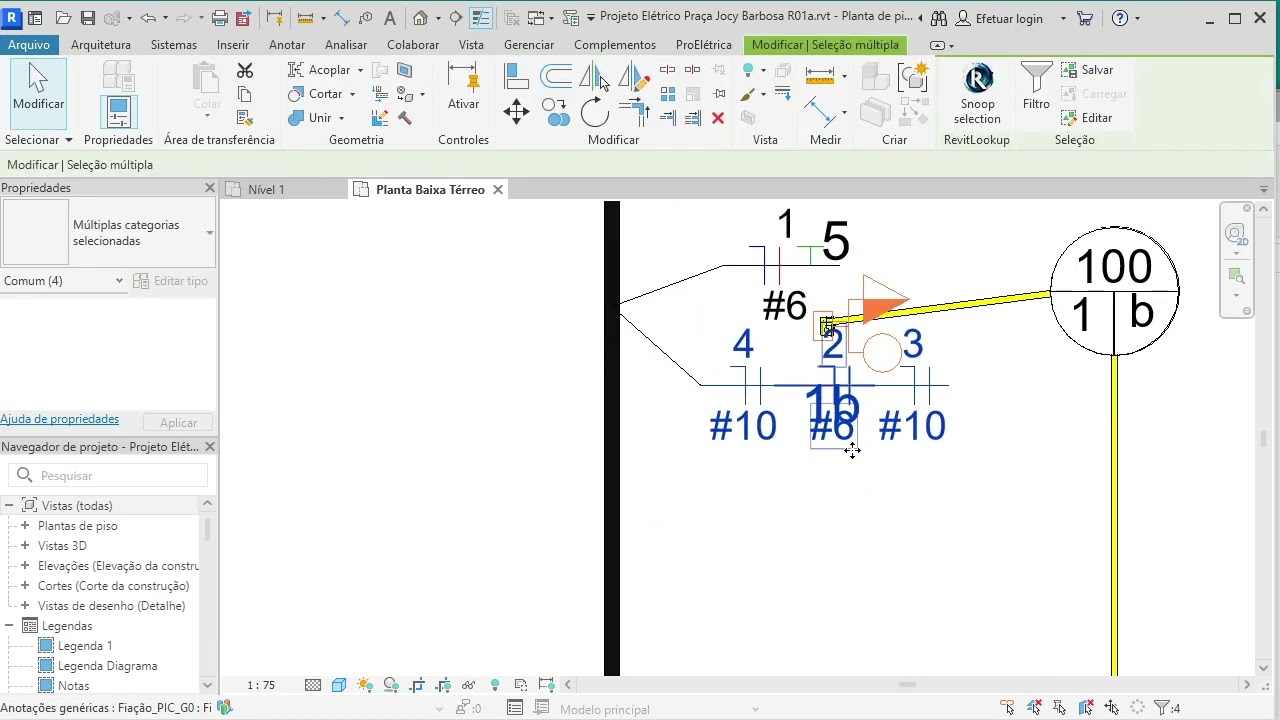1280x720 pixels.
Task: Select the Align tool icon
Action: [516, 75]
